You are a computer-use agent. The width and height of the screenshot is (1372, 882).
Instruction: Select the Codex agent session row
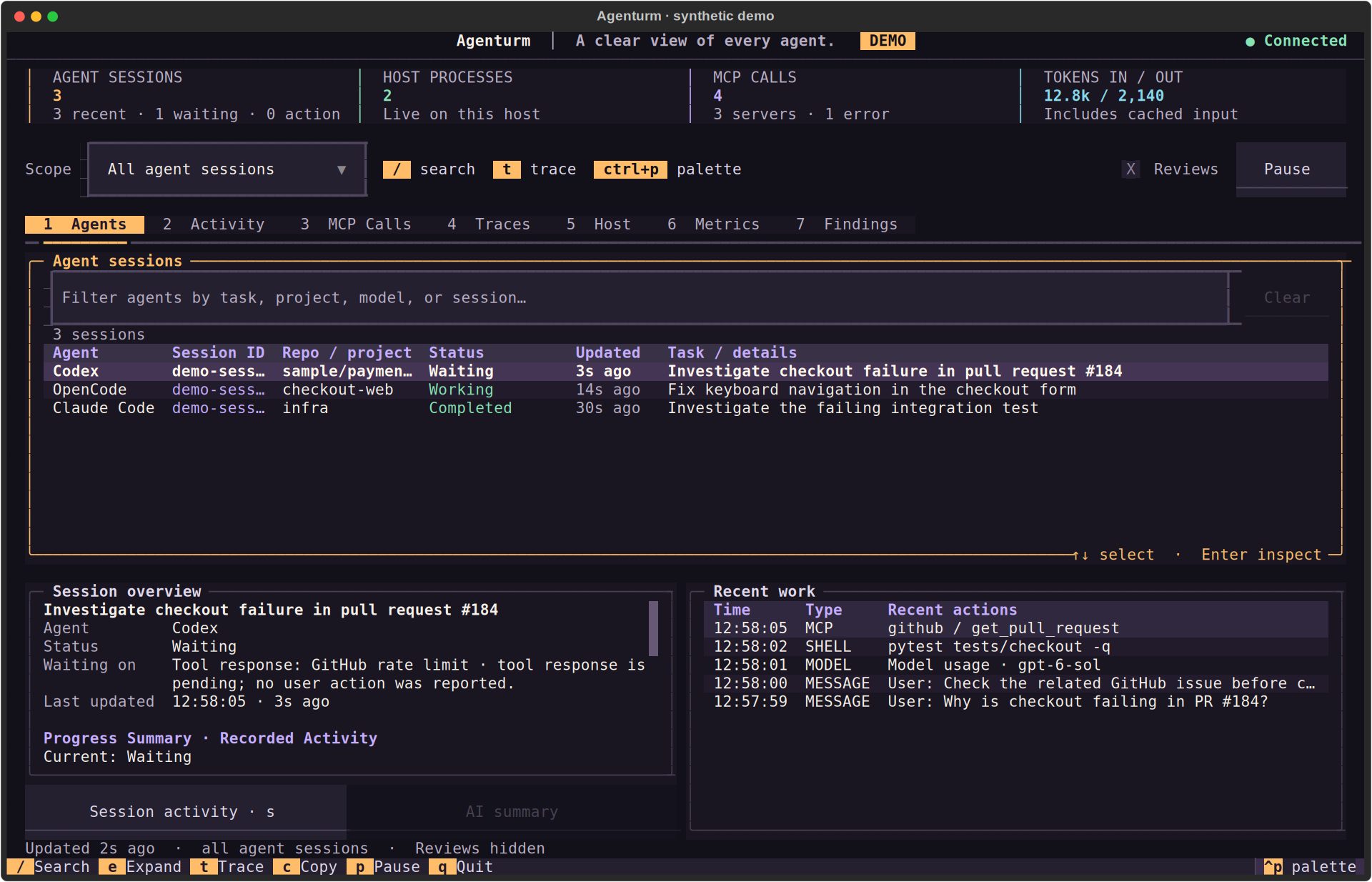click(686, 372)
